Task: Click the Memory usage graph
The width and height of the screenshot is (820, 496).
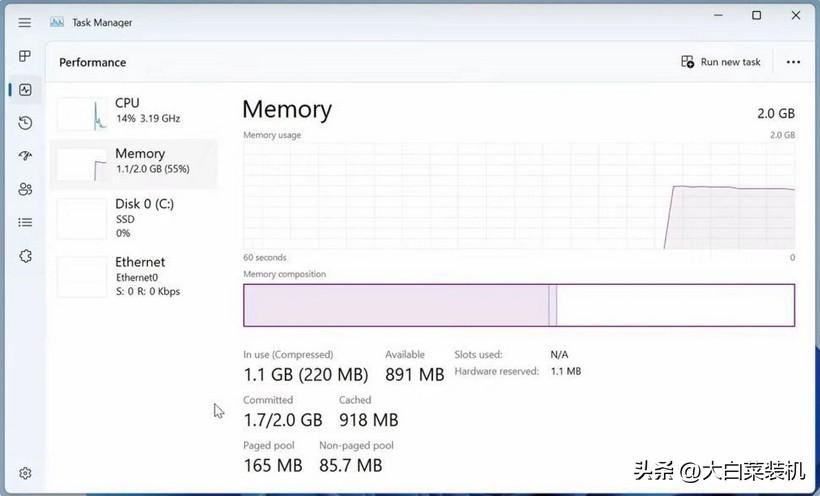Action: (x=519, y=195)
